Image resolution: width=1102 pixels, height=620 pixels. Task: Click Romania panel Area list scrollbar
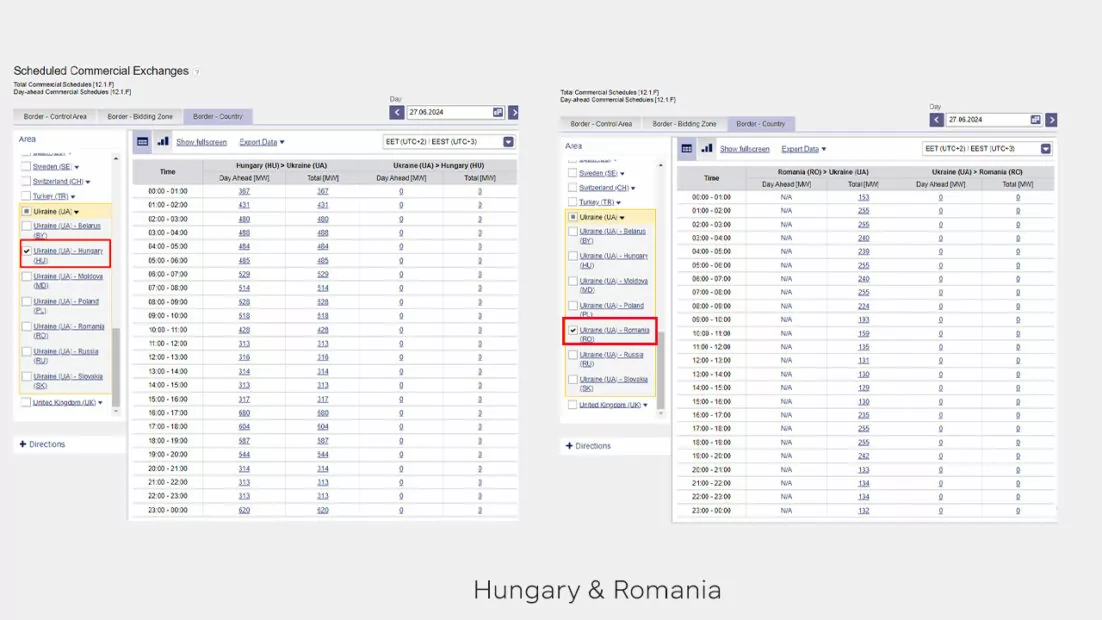pos(661,370)
